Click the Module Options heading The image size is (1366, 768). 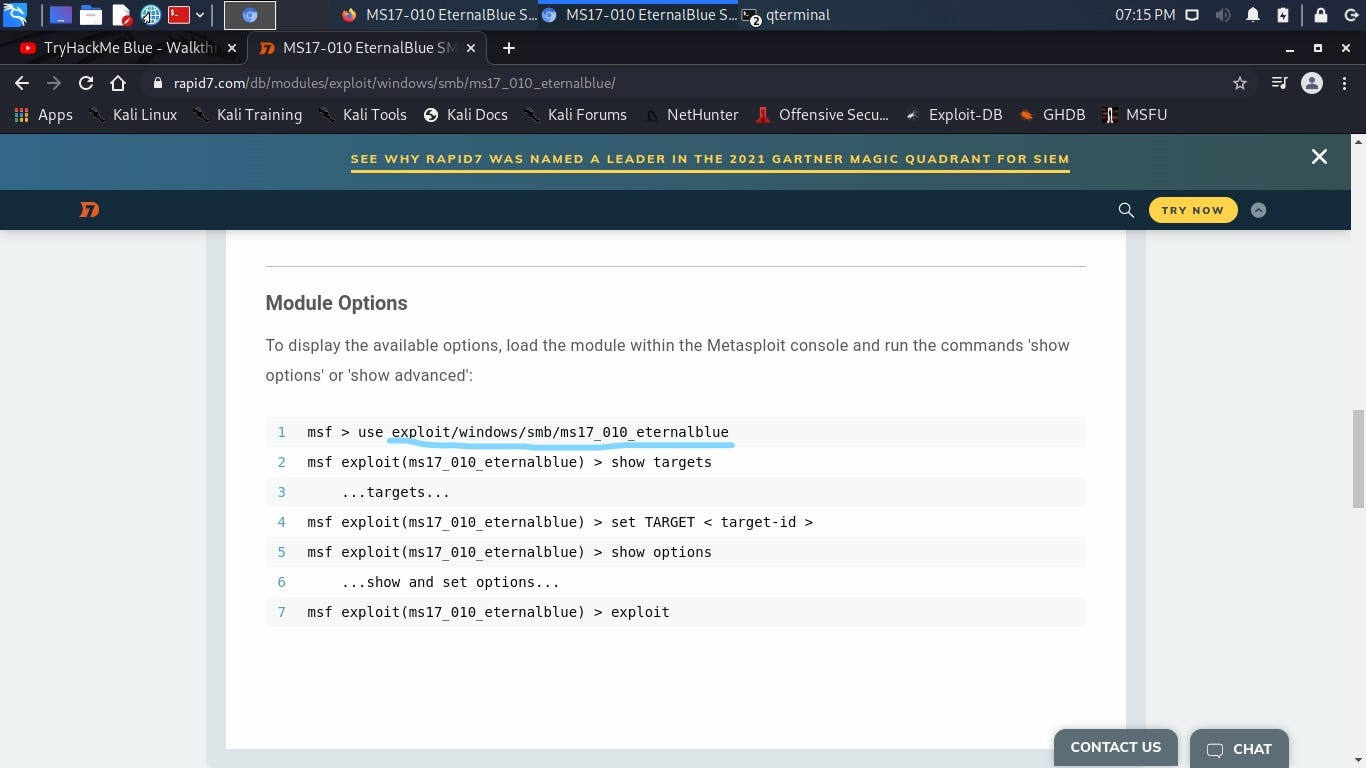tap(336, 303)
